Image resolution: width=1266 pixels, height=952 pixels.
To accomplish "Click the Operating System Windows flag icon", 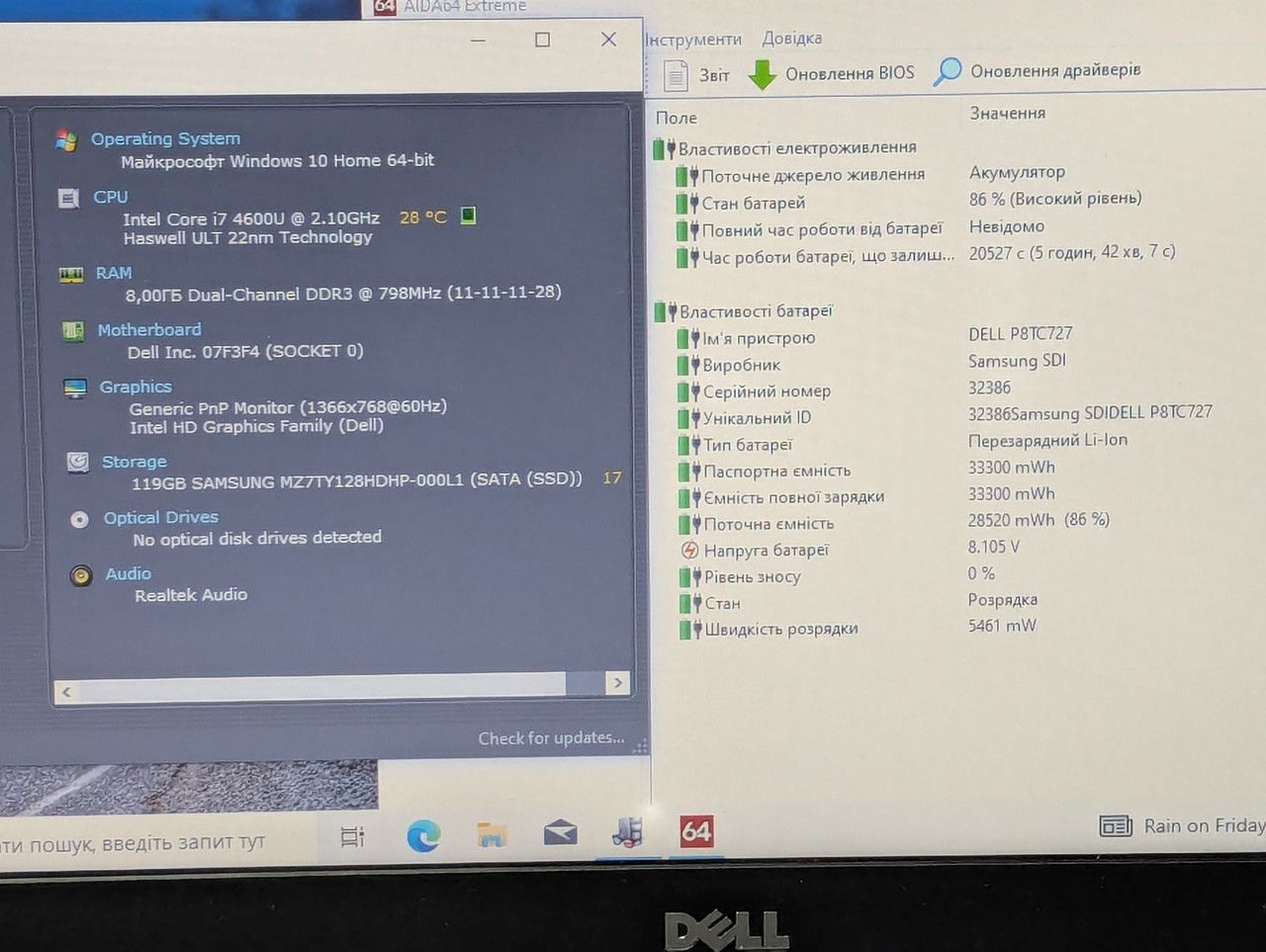I will pyautogui.click(x=66, y=140).
